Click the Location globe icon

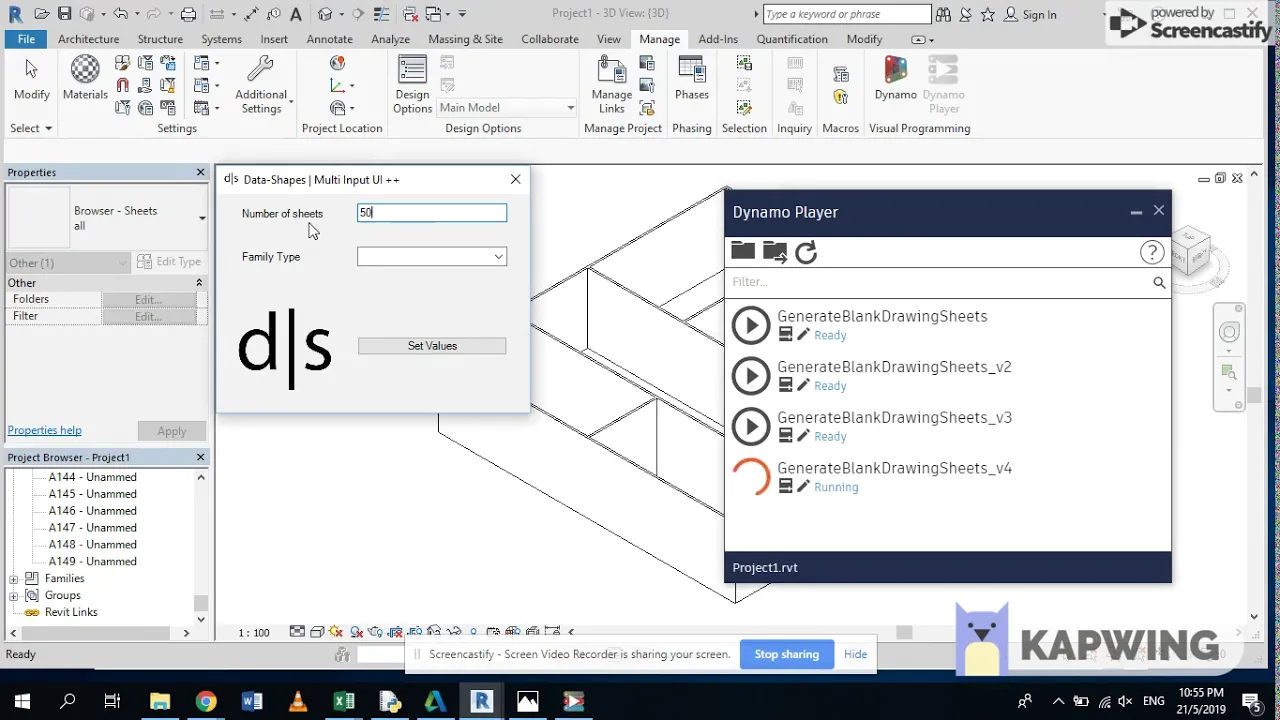pos(338,63)
